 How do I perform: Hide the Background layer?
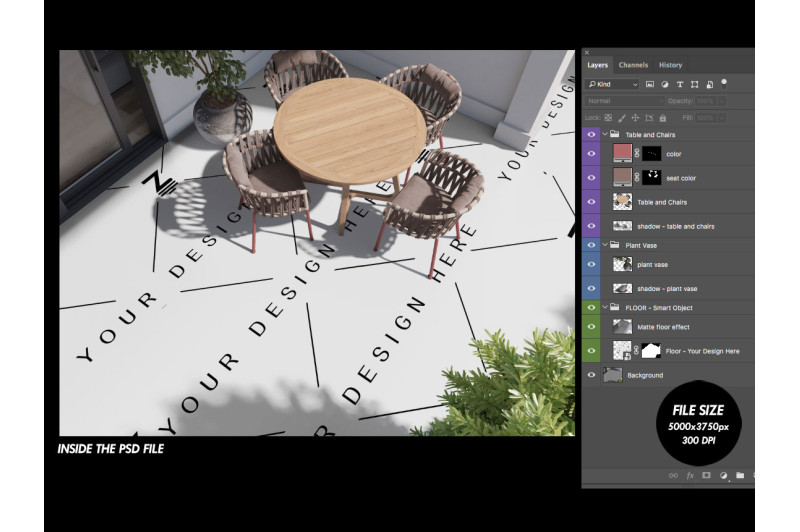[591, 375]
